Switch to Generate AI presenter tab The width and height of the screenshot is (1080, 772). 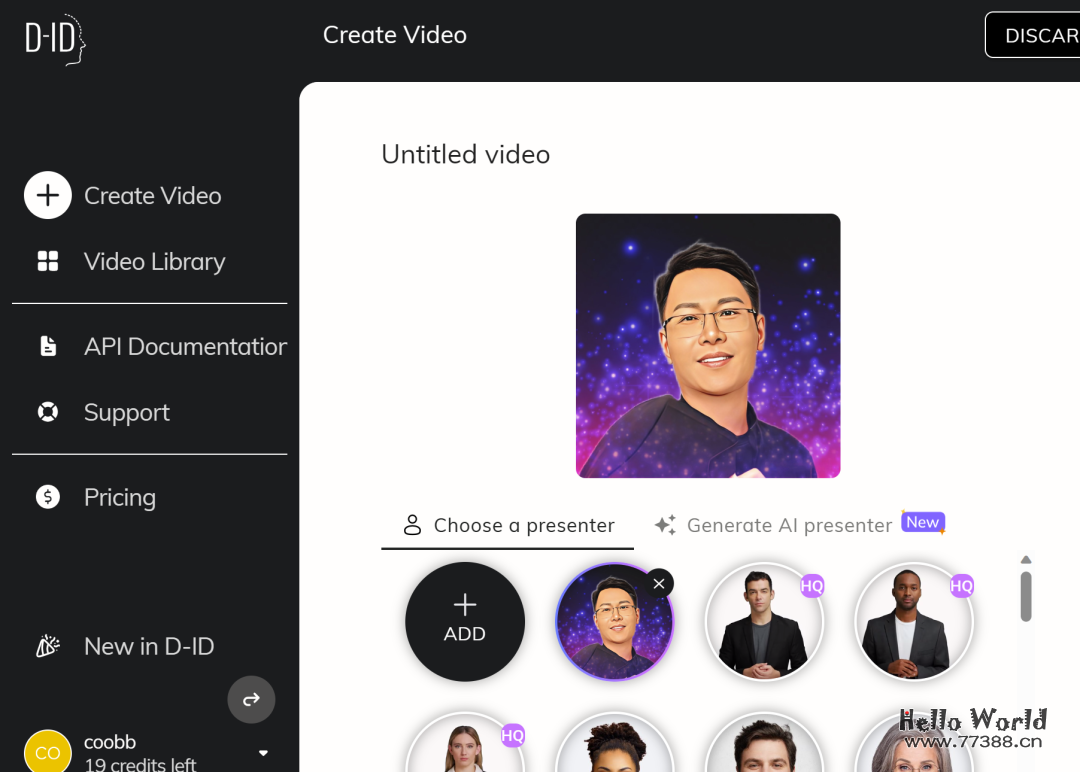click(774, 525)
